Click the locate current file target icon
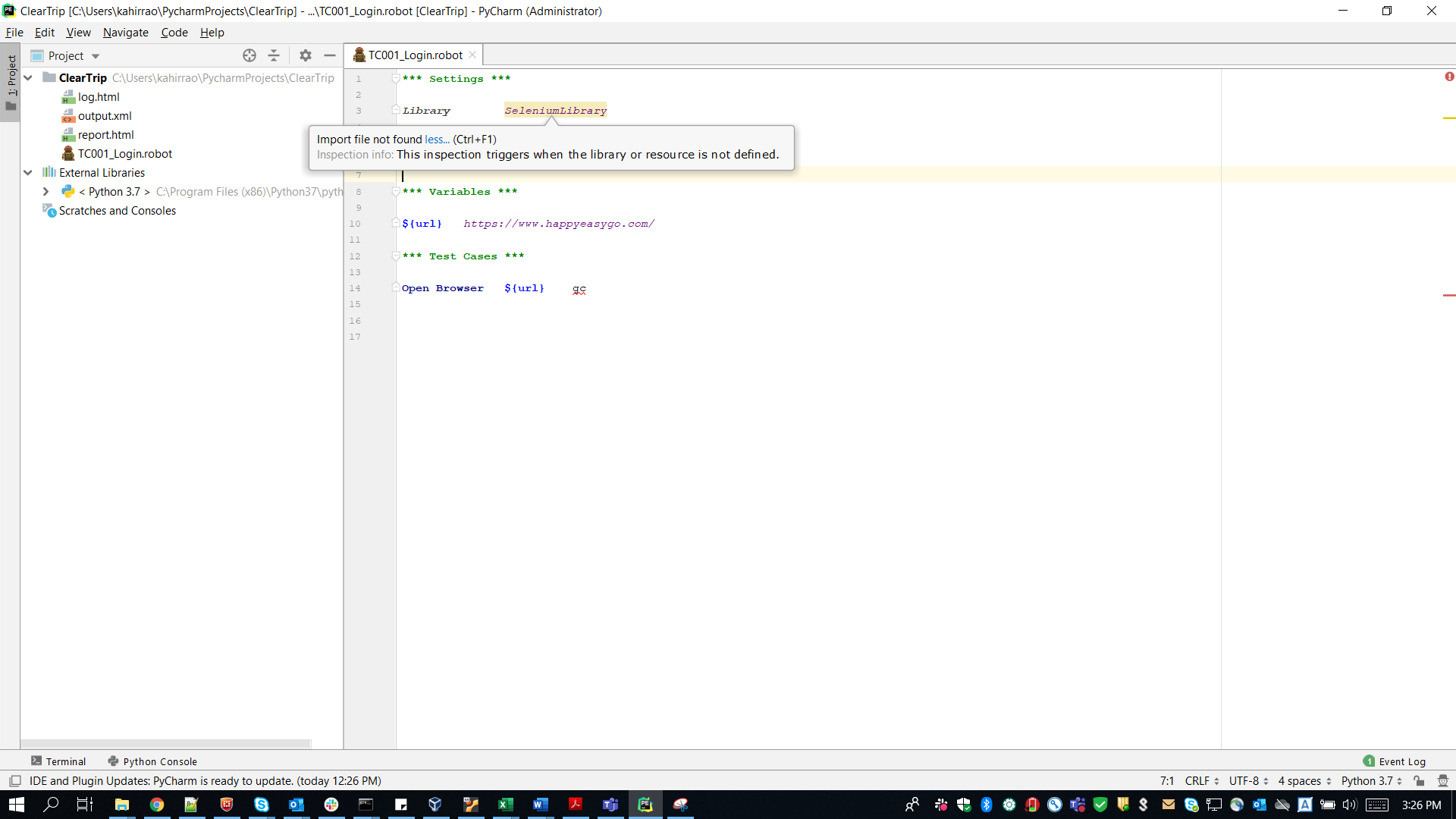1456x819 pixels. point(249,55)
